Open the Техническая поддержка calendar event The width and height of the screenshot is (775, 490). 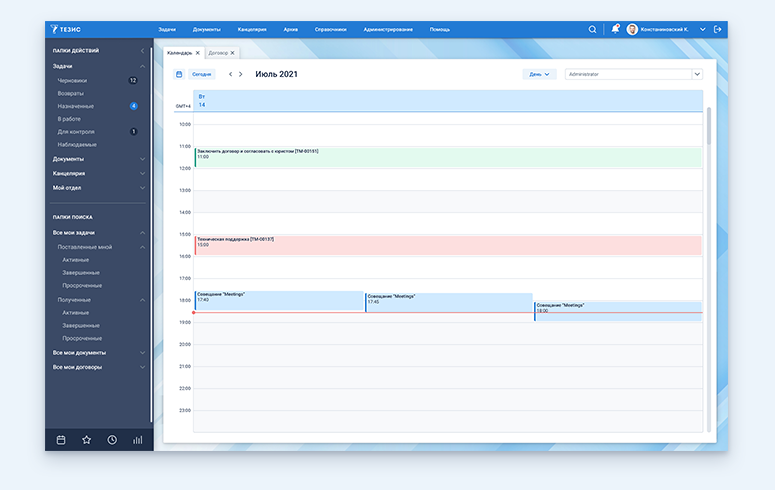[447, 245]
